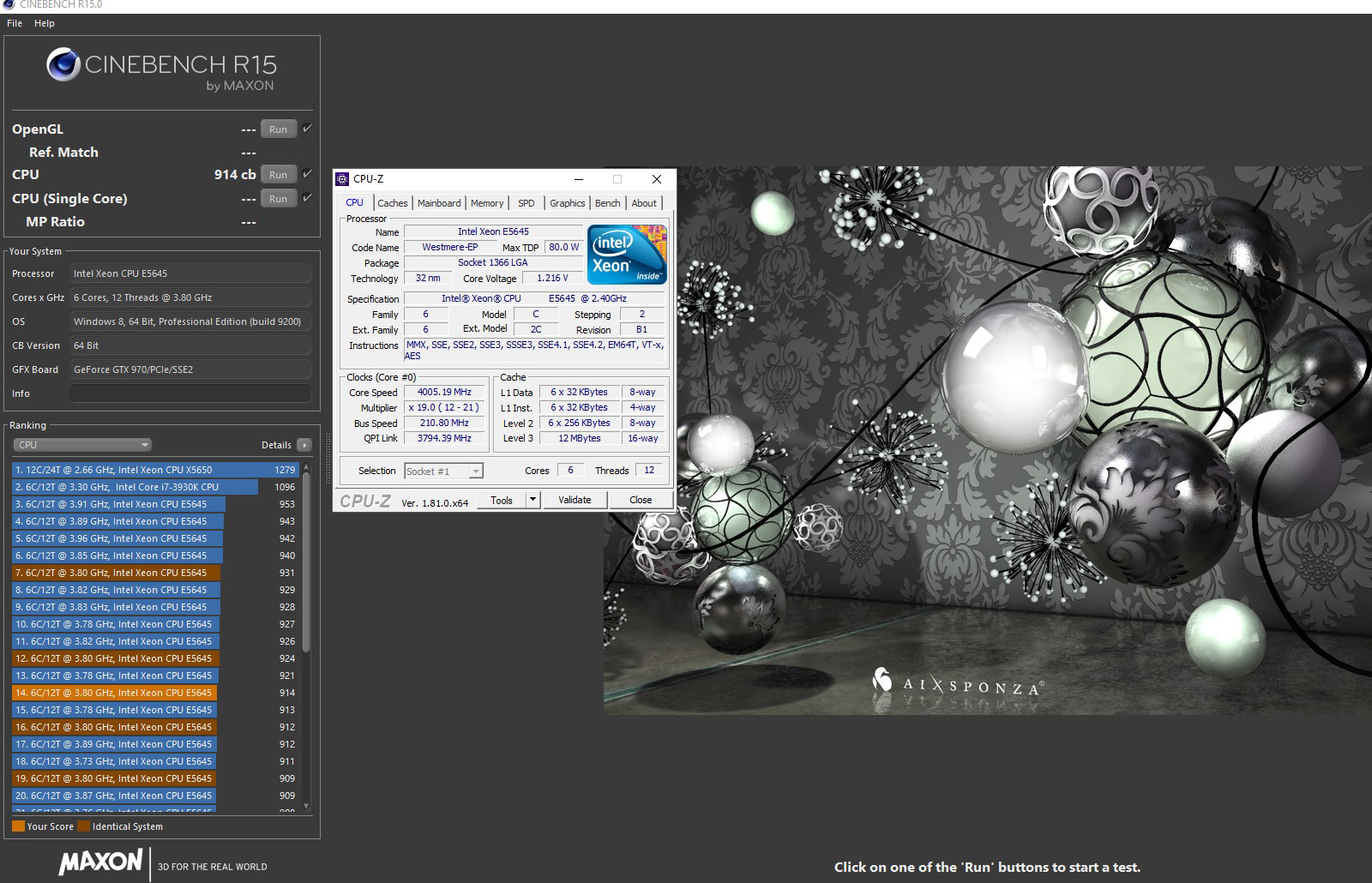Viewport: 1372px width, 883px height.
Task: Click the Code Name value Westmere-EP
Action: click(450, 247)
